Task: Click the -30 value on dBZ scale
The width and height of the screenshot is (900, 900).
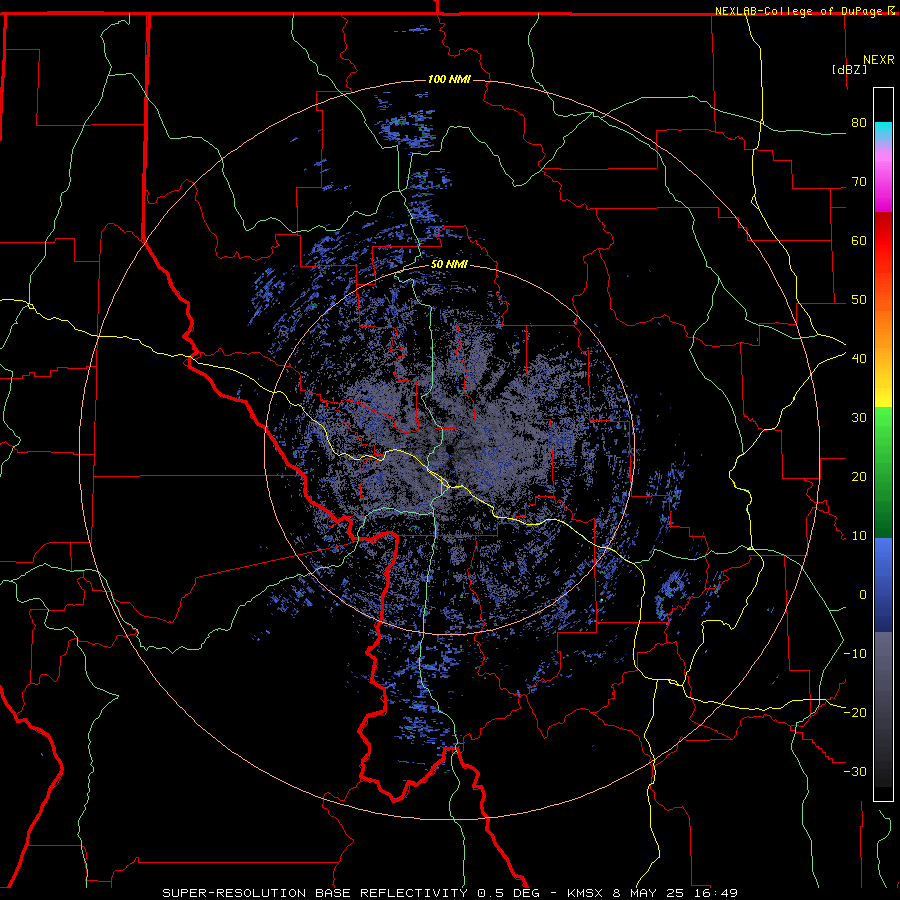Action: 855,772
